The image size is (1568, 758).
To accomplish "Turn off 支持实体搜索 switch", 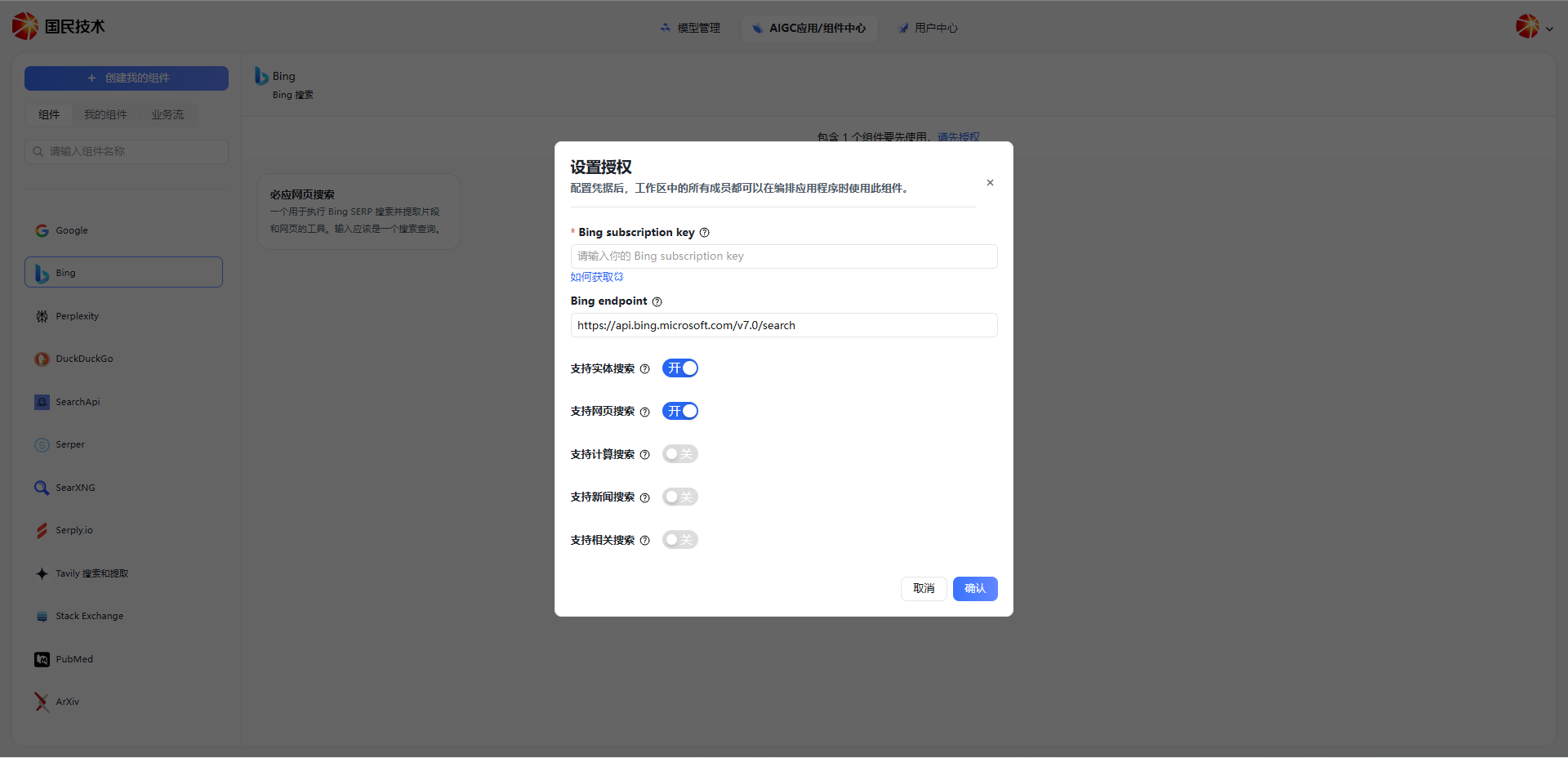I will click(x=679, y=368).
